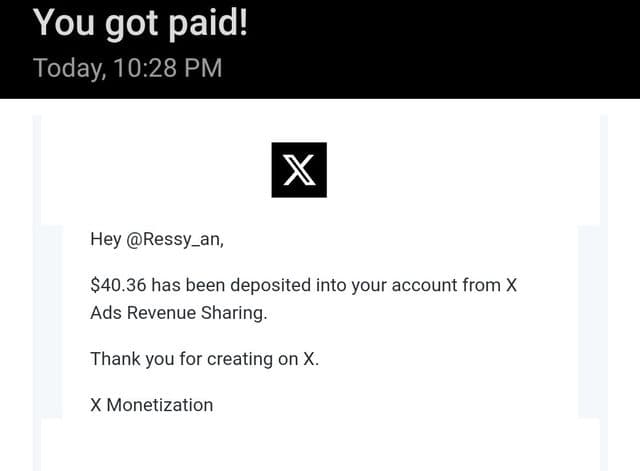The image size is (640, 471).
Task: Click the X logo in the email
Action: pyautogui.click(x=299, y=170)
